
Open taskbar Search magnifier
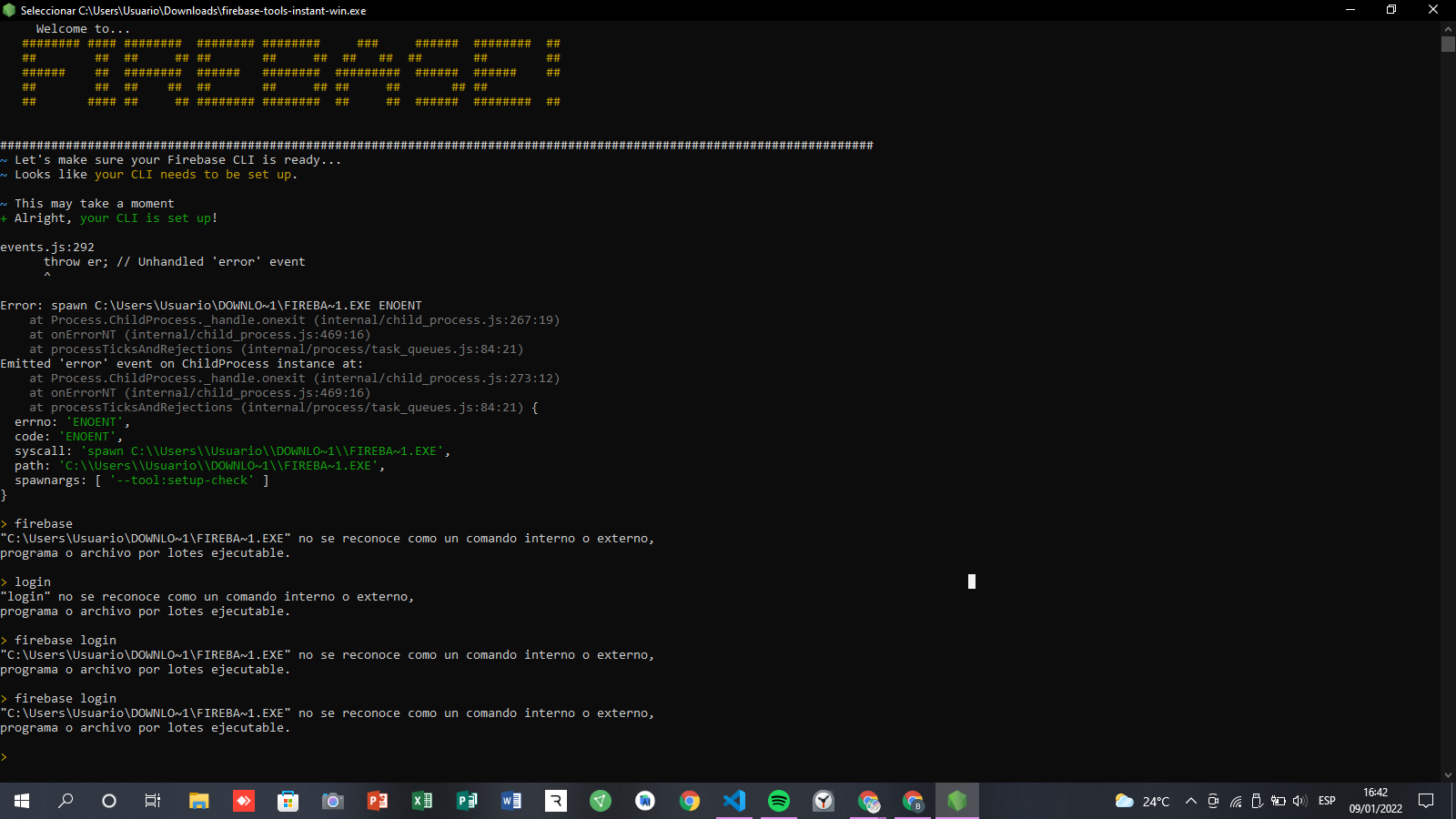tap(66, 801)
